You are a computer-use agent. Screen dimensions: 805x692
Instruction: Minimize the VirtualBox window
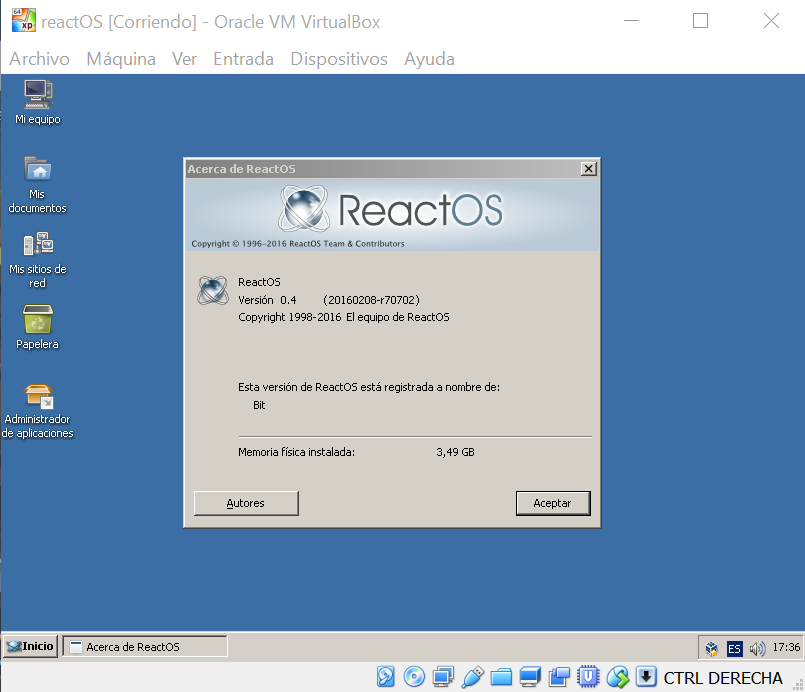pos(631,21)
